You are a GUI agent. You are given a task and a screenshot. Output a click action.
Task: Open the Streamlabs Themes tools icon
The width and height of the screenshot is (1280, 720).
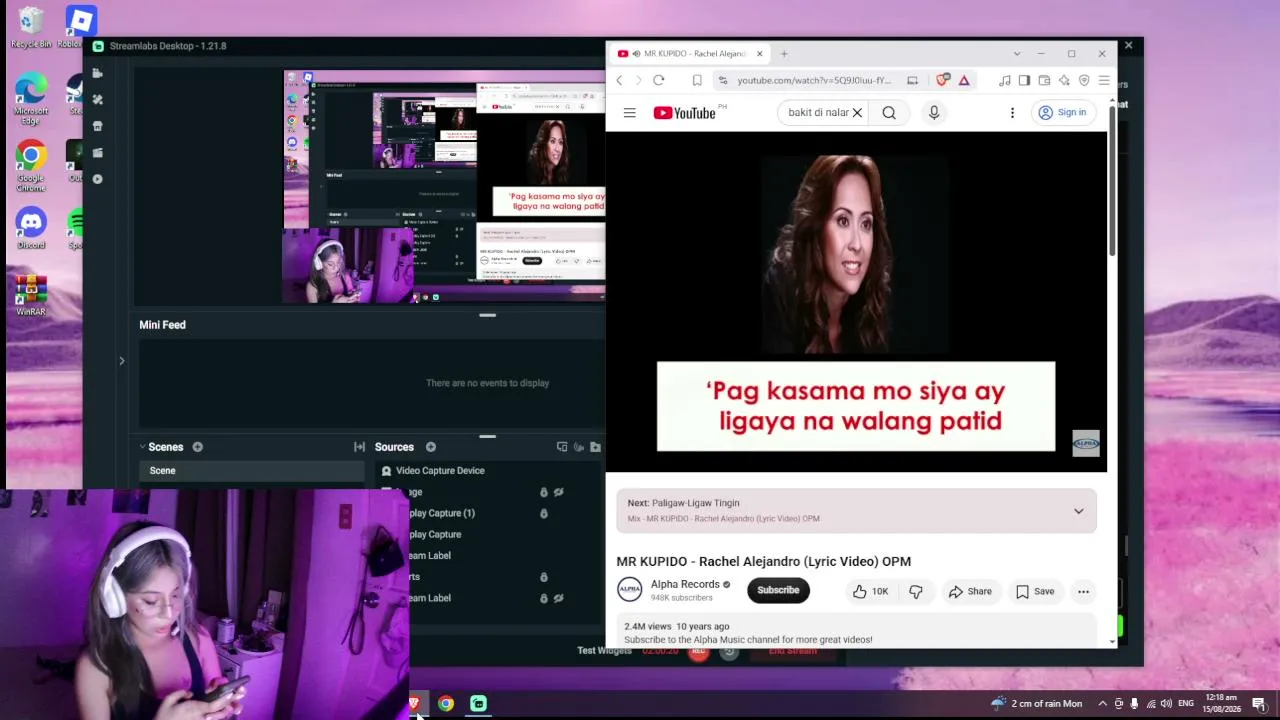(97, 100)
